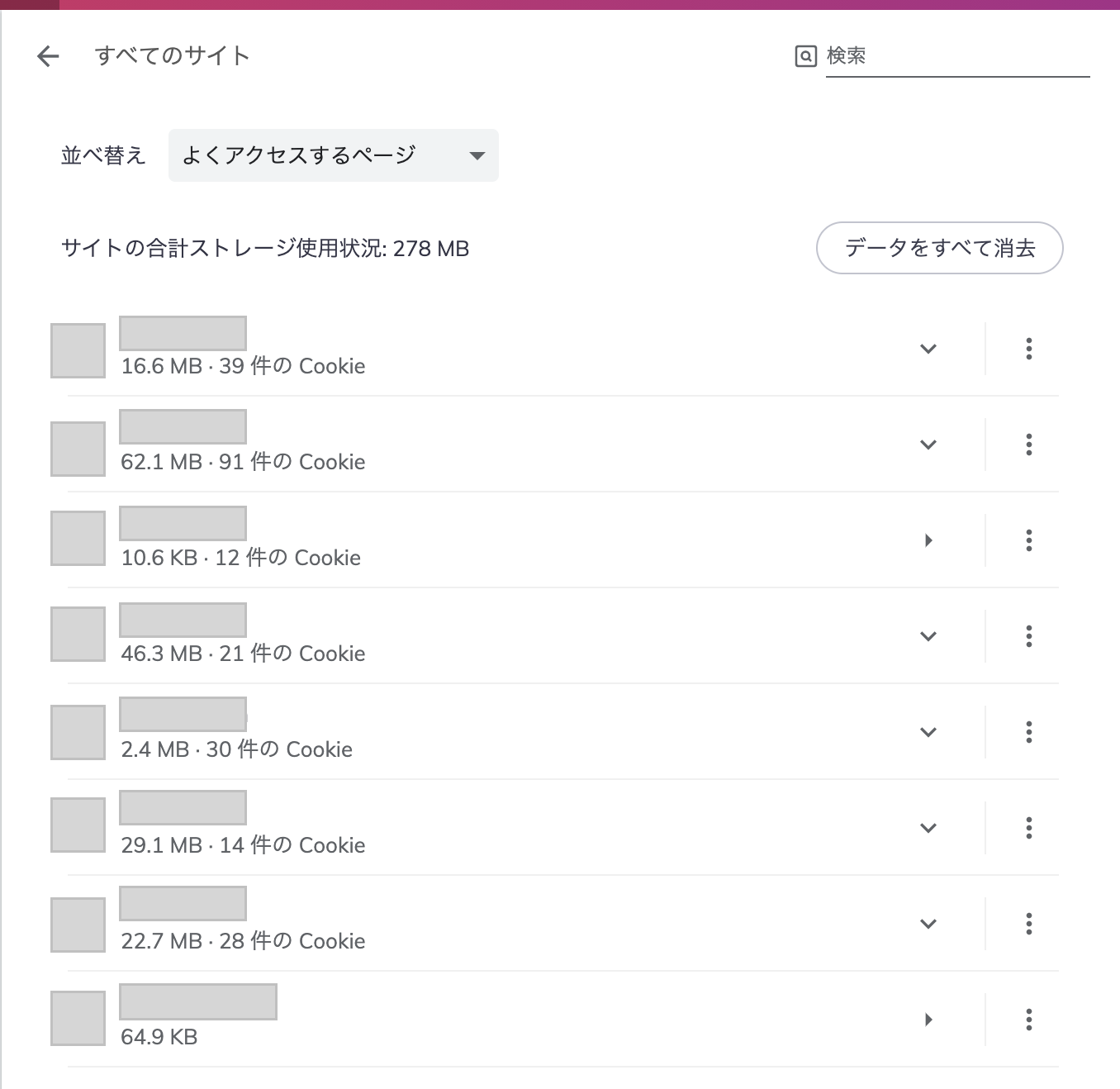1120x1089 pixels.
Task: Open three-dot menu for 46.3 MB site
Action: coord(1029,636)
